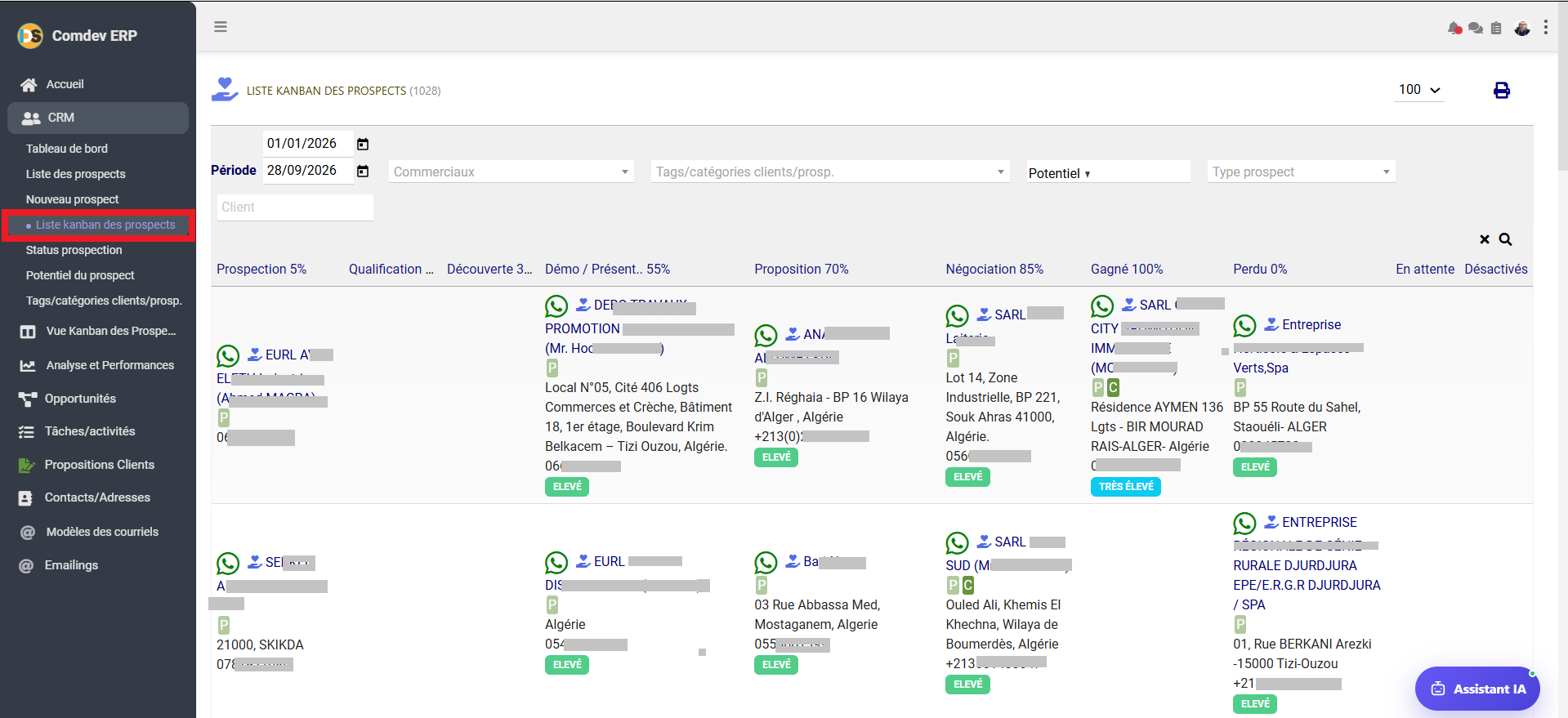This screenshot has width=1568, height=718.
Task: Open the Type prospect dropdown
Action: point(1301,172)
